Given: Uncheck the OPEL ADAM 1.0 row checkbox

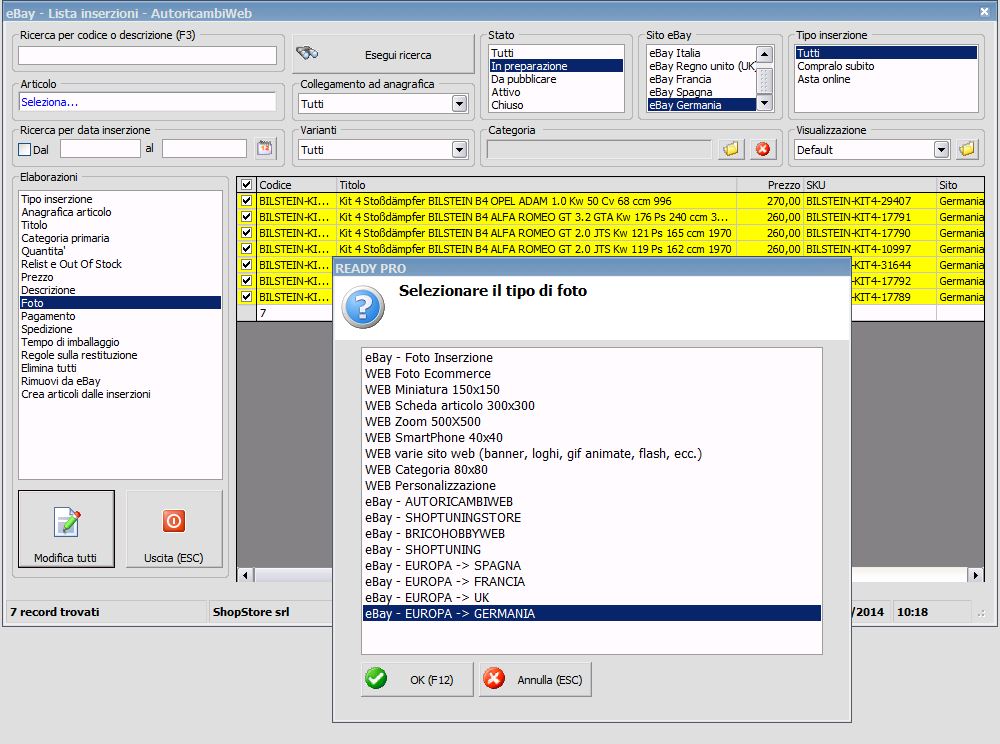Looking at the screenshot, I should tap(246, 201).
